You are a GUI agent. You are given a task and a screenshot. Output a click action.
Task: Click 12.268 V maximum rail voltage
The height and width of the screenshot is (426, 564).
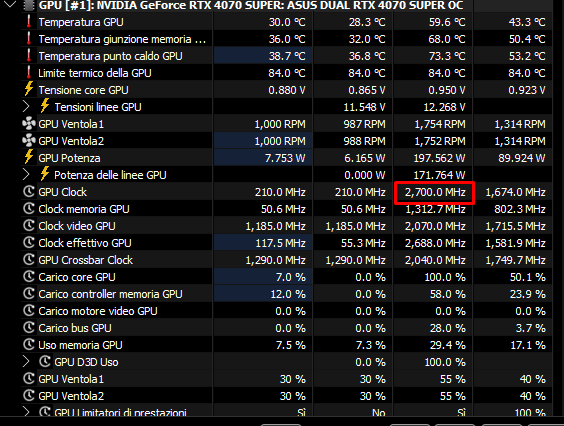[x=444, y=107]
